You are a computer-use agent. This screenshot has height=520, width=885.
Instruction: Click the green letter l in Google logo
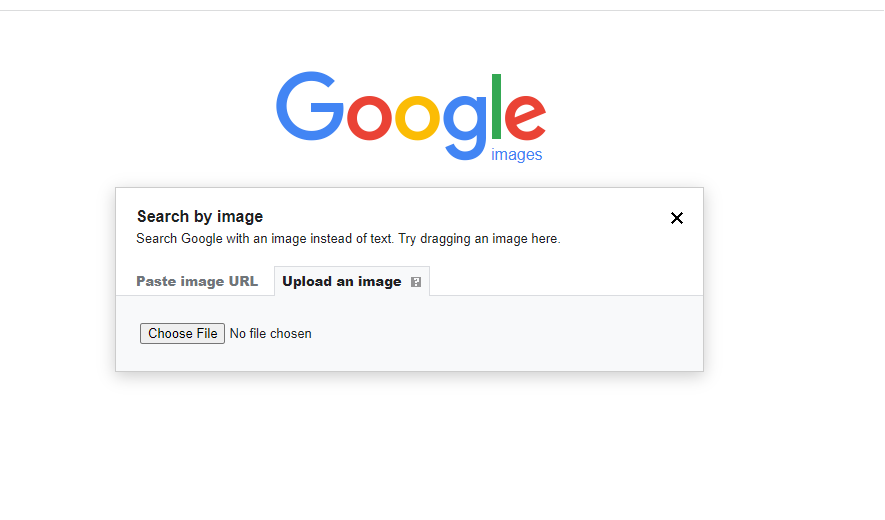click(x=496, y=106)
